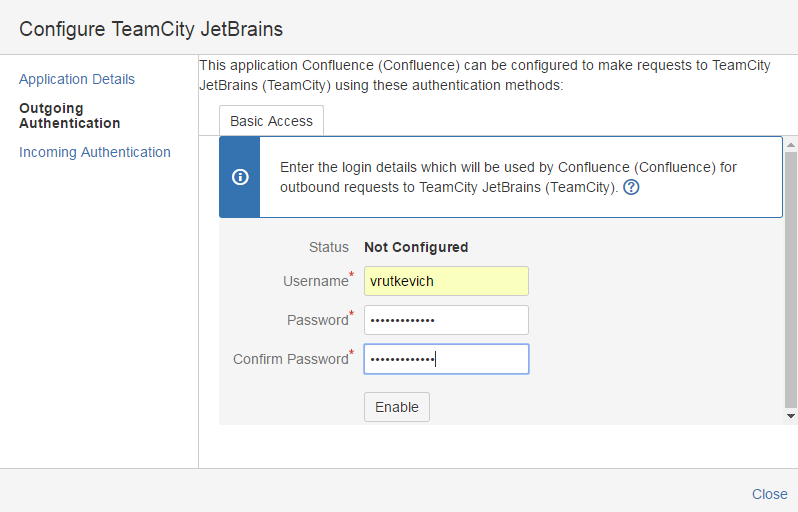The height and width of the screenshot is (512, 798).
Task: Click the blue info icon in the message box
Action: pyautogui.click(x=240, y=177)
